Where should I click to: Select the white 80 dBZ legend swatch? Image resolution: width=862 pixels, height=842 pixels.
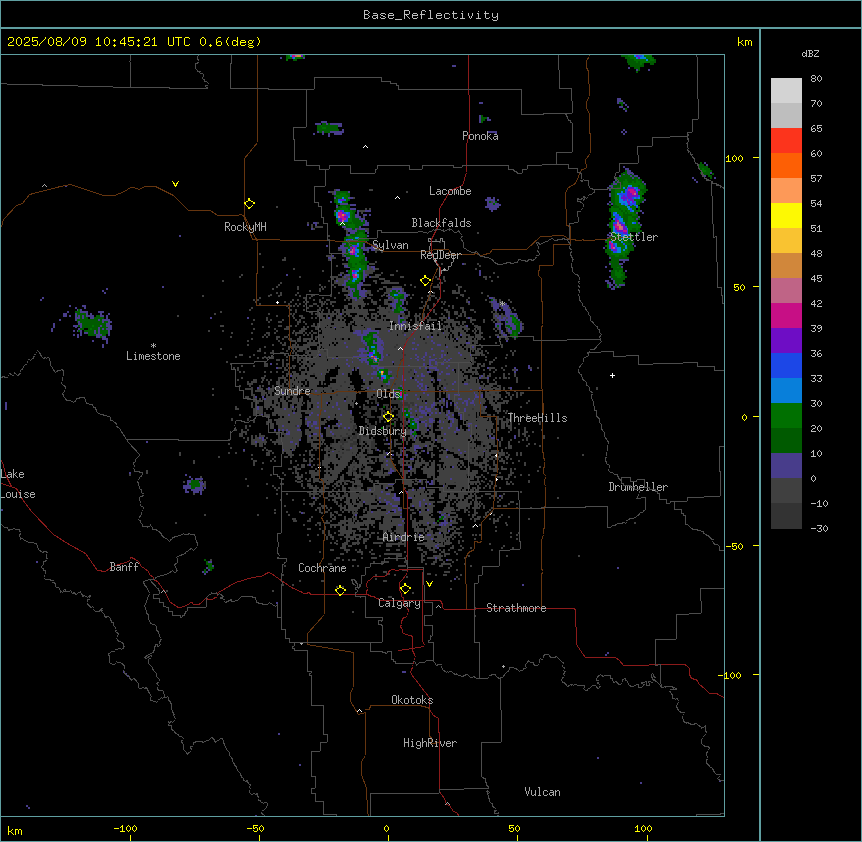click(786, 91)
